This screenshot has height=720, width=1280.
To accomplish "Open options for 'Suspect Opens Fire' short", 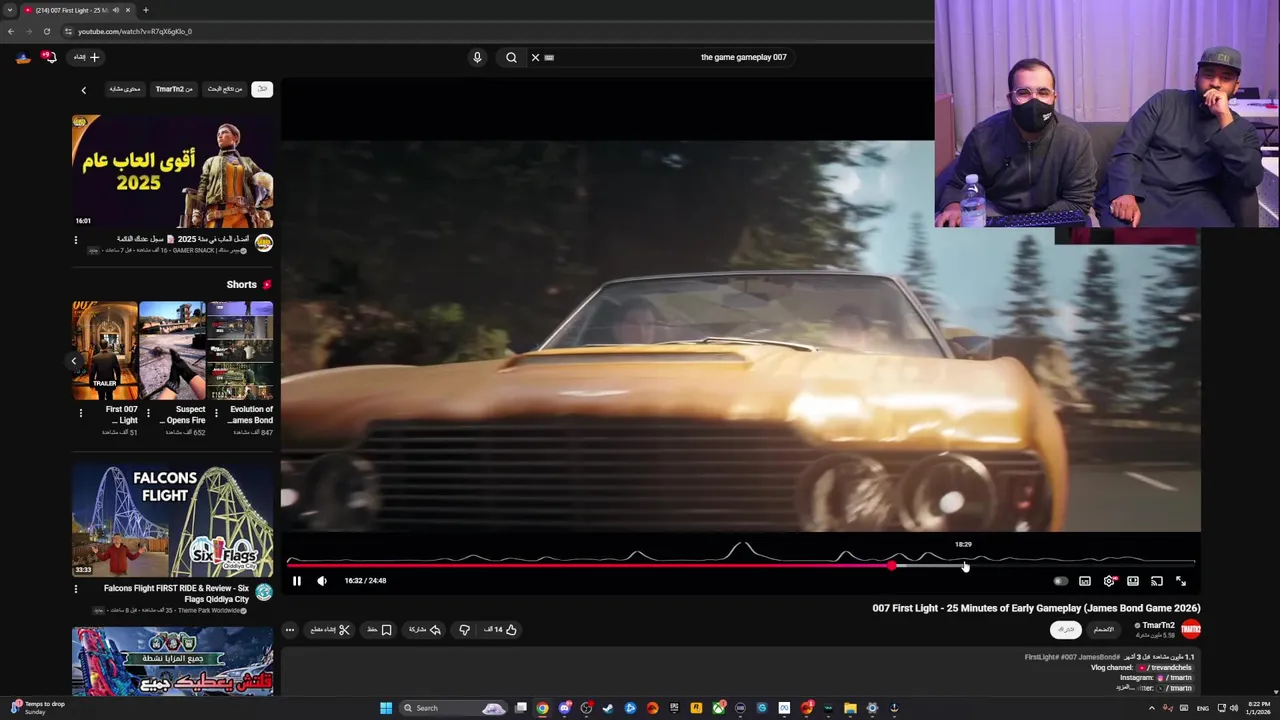I will click(x=148, y=413).
